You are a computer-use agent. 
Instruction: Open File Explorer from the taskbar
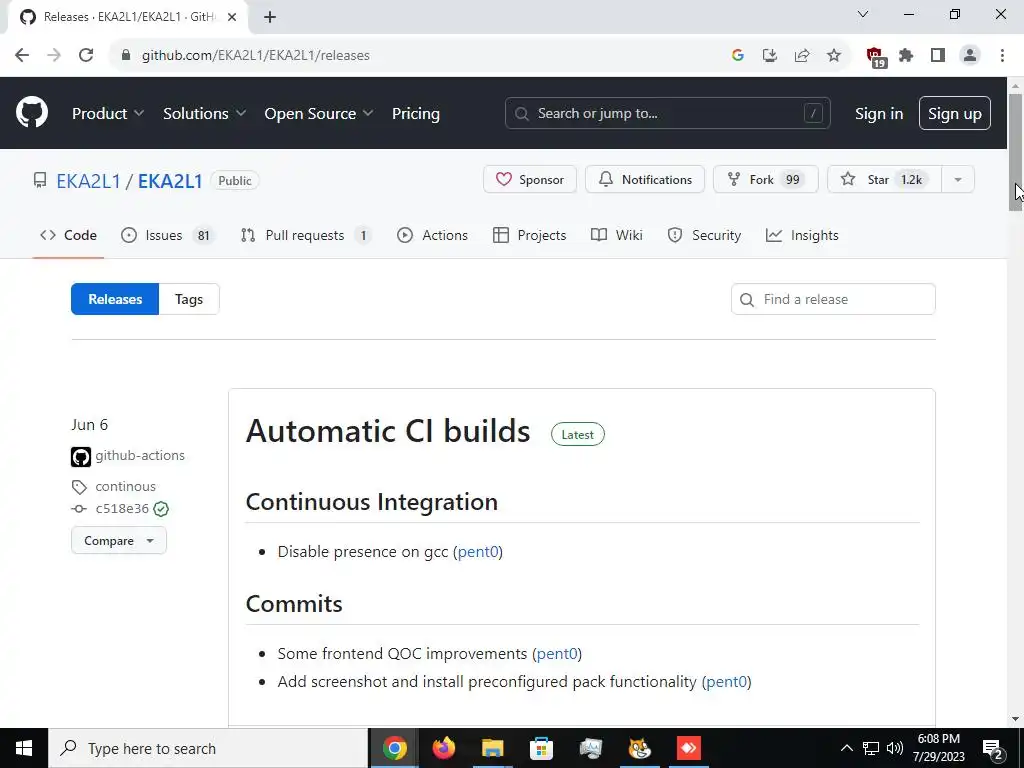[492, 748]
